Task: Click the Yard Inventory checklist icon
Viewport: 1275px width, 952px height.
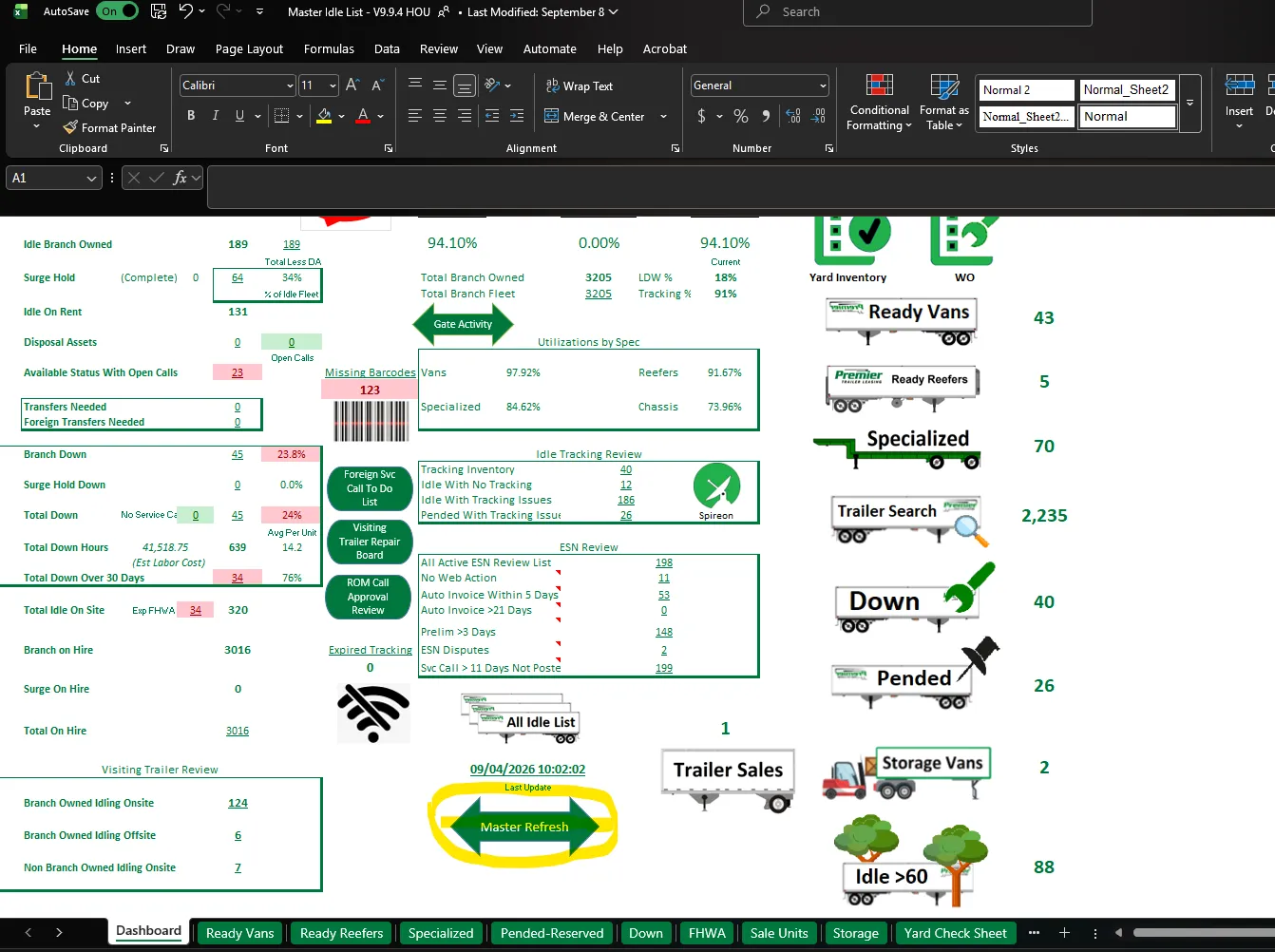Action: point(852,240)
